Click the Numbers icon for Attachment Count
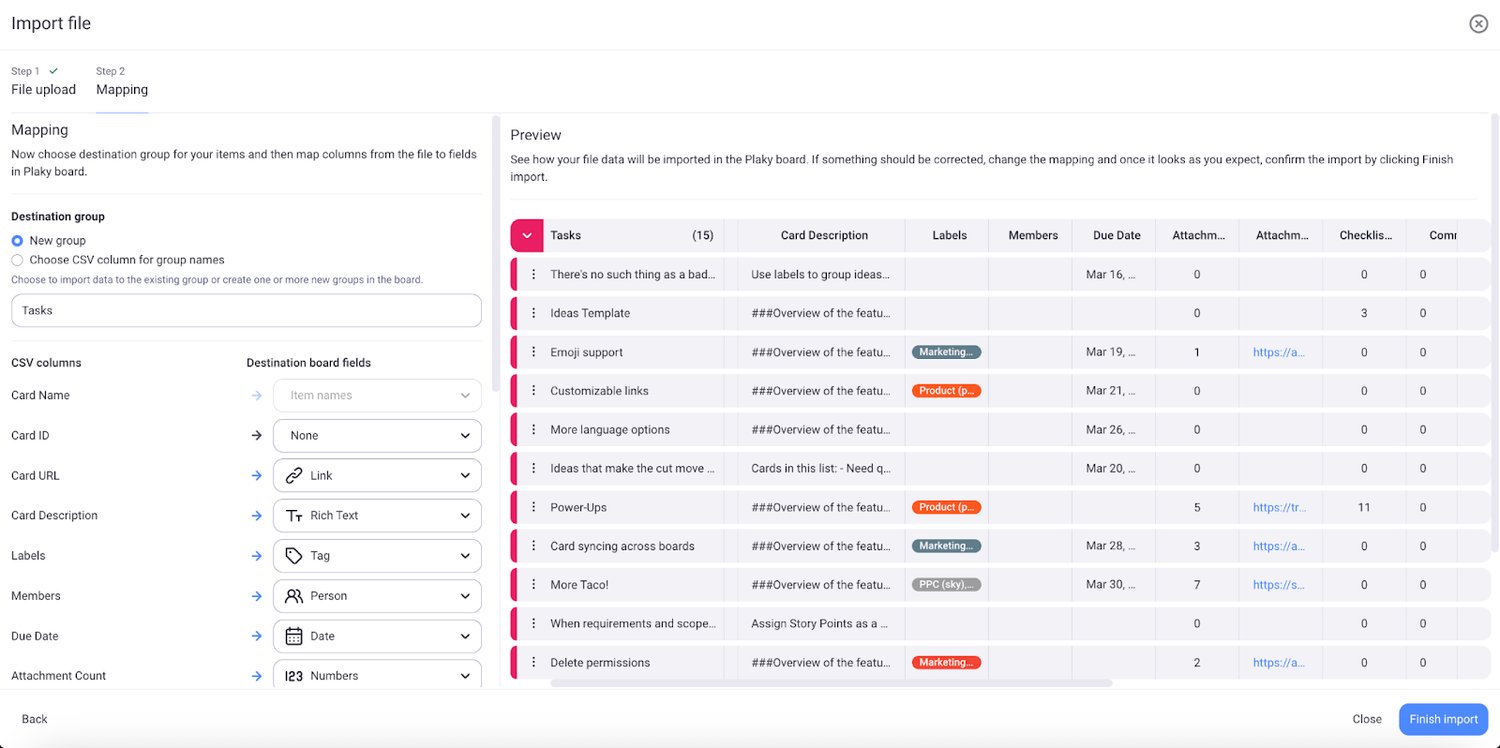 click(x=294, y=676)
